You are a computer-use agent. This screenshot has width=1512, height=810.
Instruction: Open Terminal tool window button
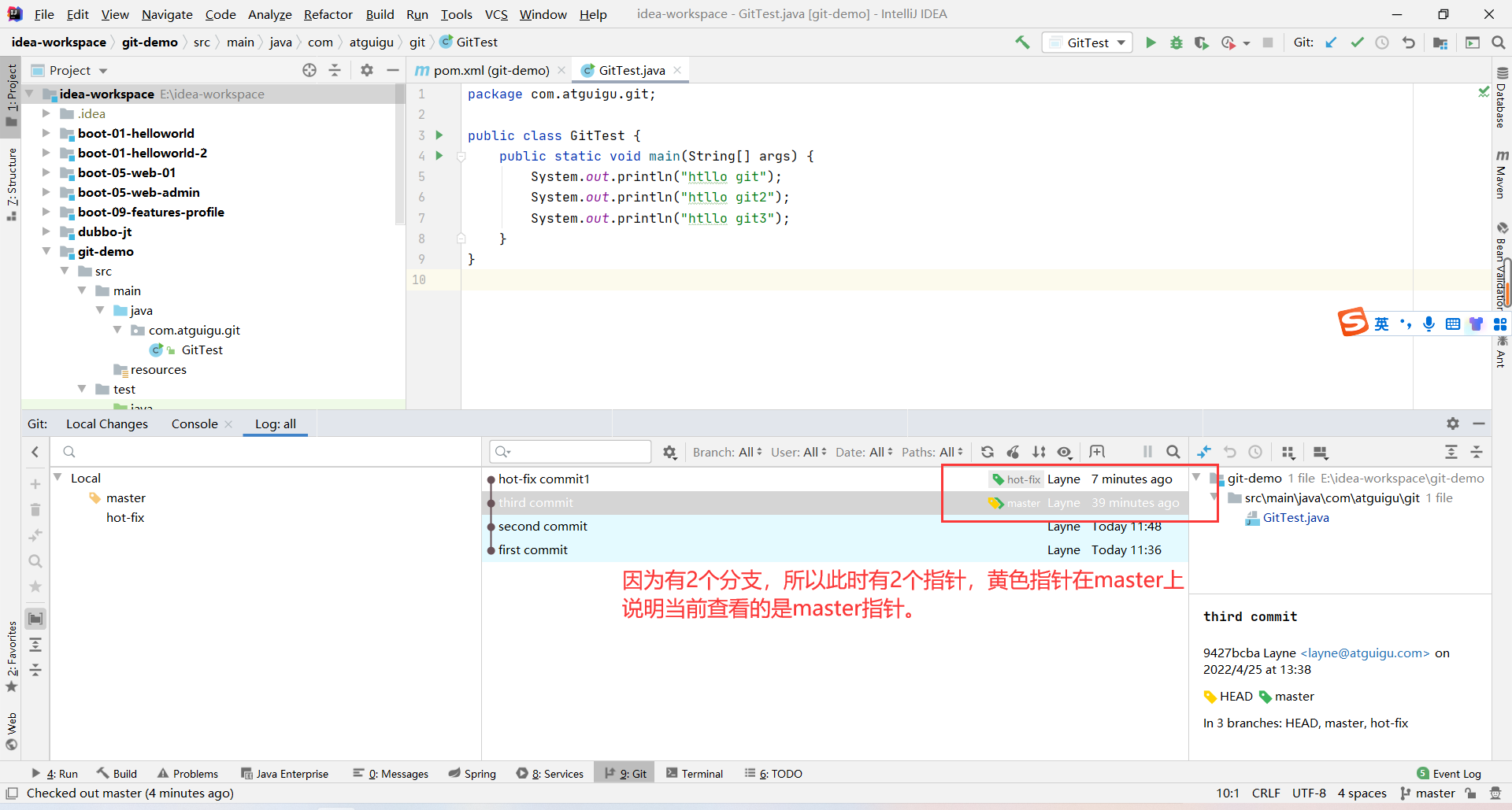(695, 774)
